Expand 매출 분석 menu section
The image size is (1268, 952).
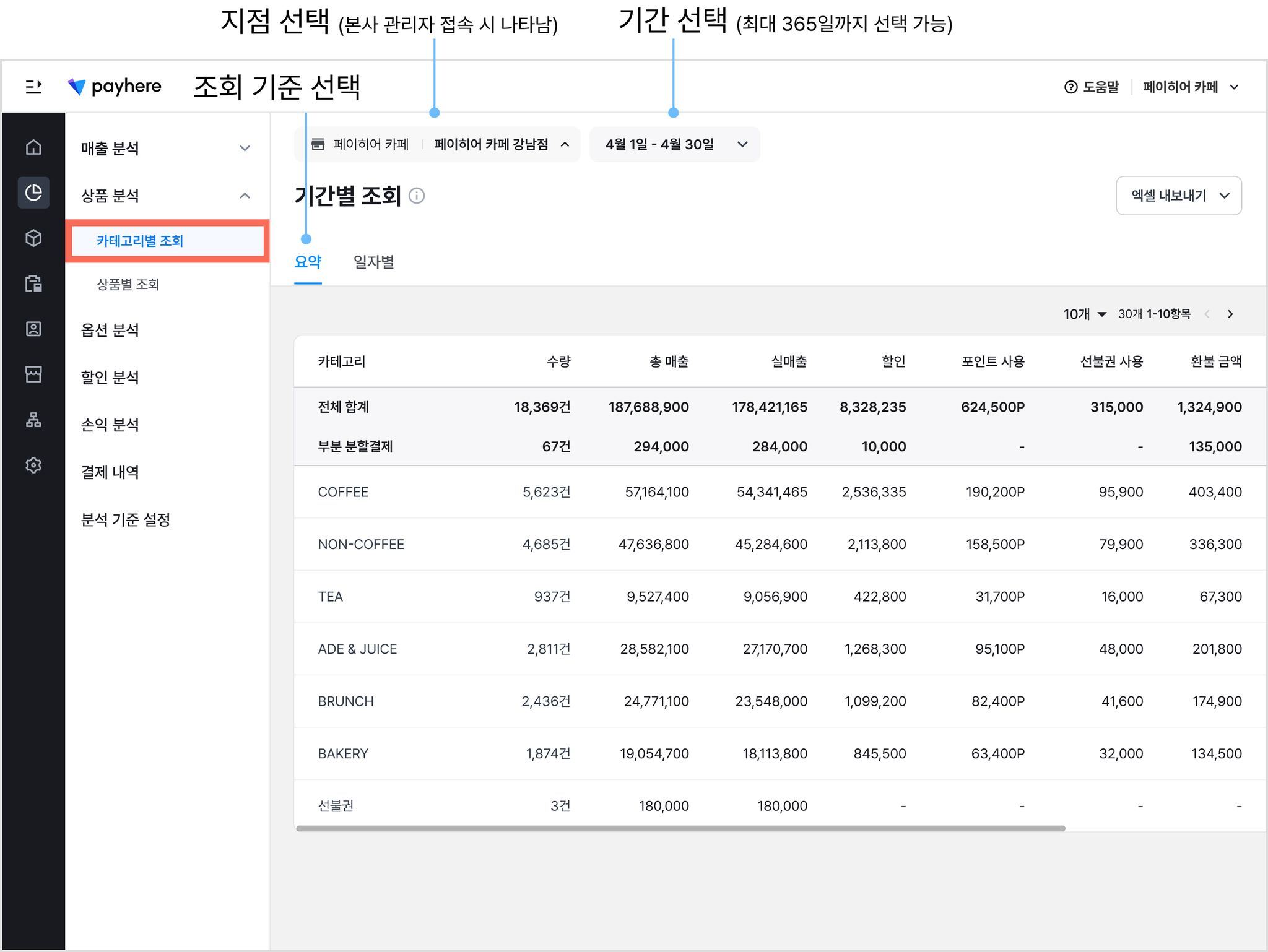pyautogui.click(x=166, y=149)
